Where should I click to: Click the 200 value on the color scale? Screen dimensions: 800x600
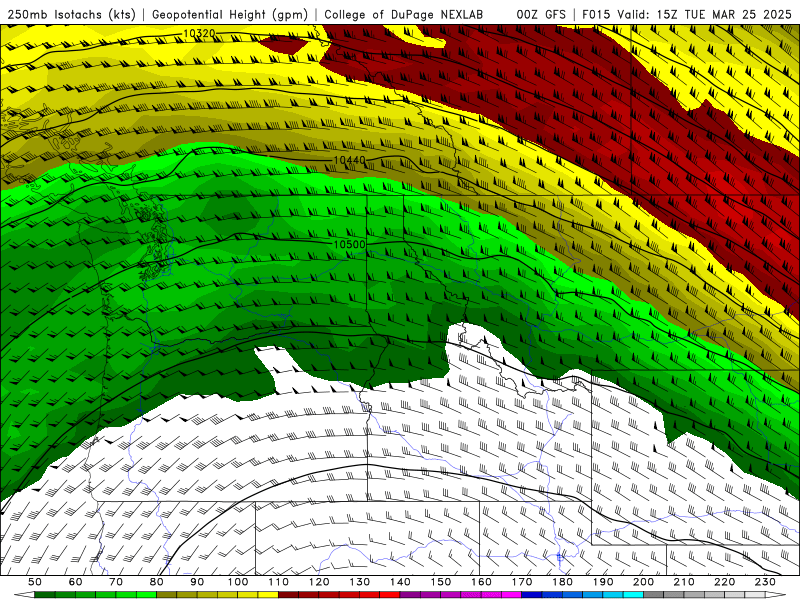tap(644, 582)
